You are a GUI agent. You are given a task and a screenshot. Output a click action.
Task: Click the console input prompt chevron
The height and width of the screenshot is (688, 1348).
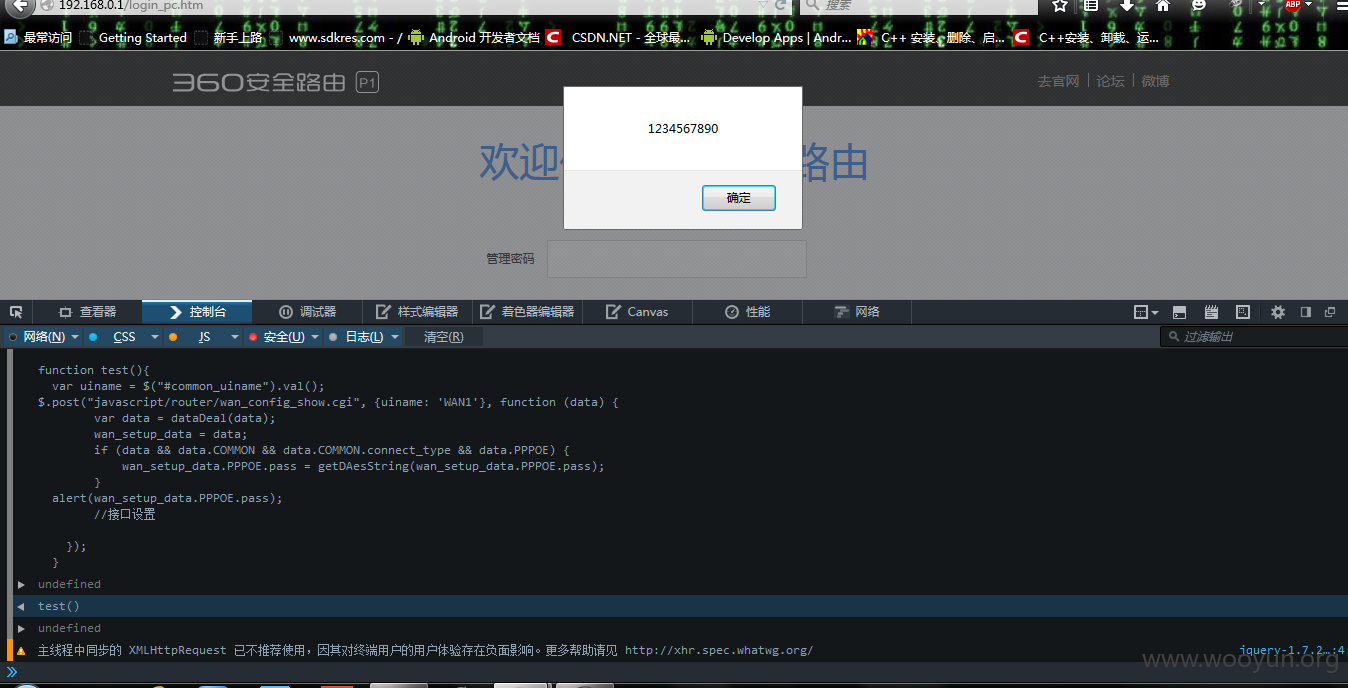pos(12,672)
